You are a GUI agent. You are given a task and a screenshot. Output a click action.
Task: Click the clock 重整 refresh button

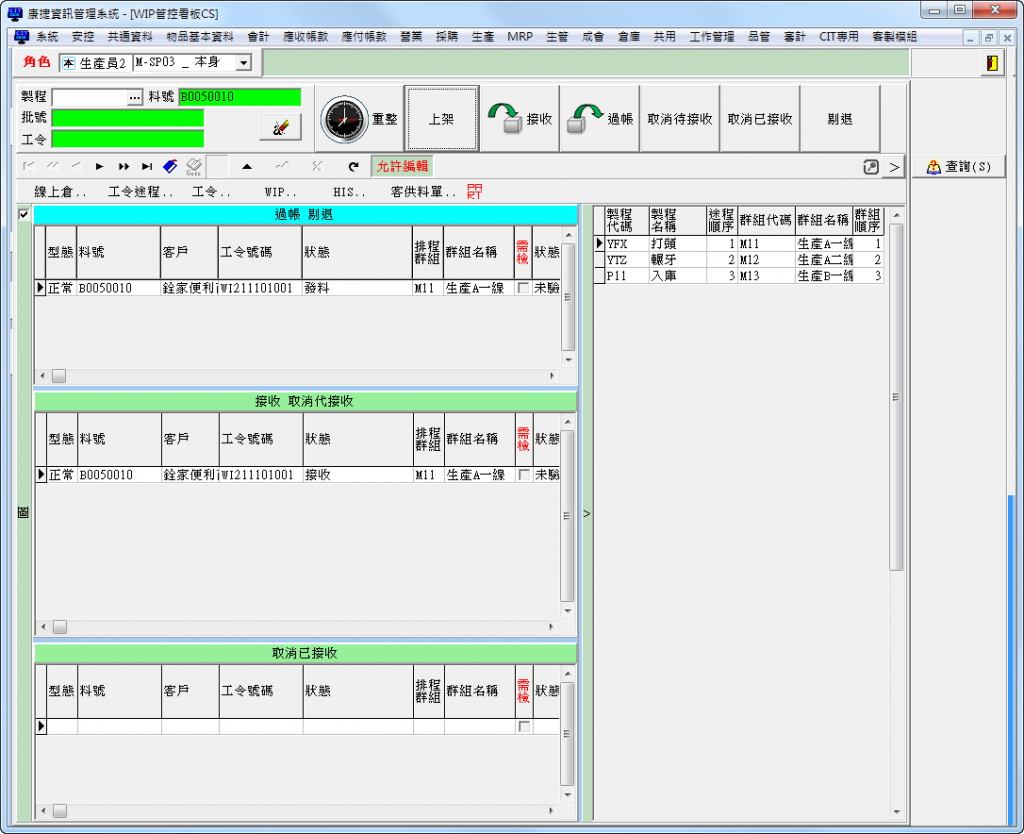click(x=357, y=118)
